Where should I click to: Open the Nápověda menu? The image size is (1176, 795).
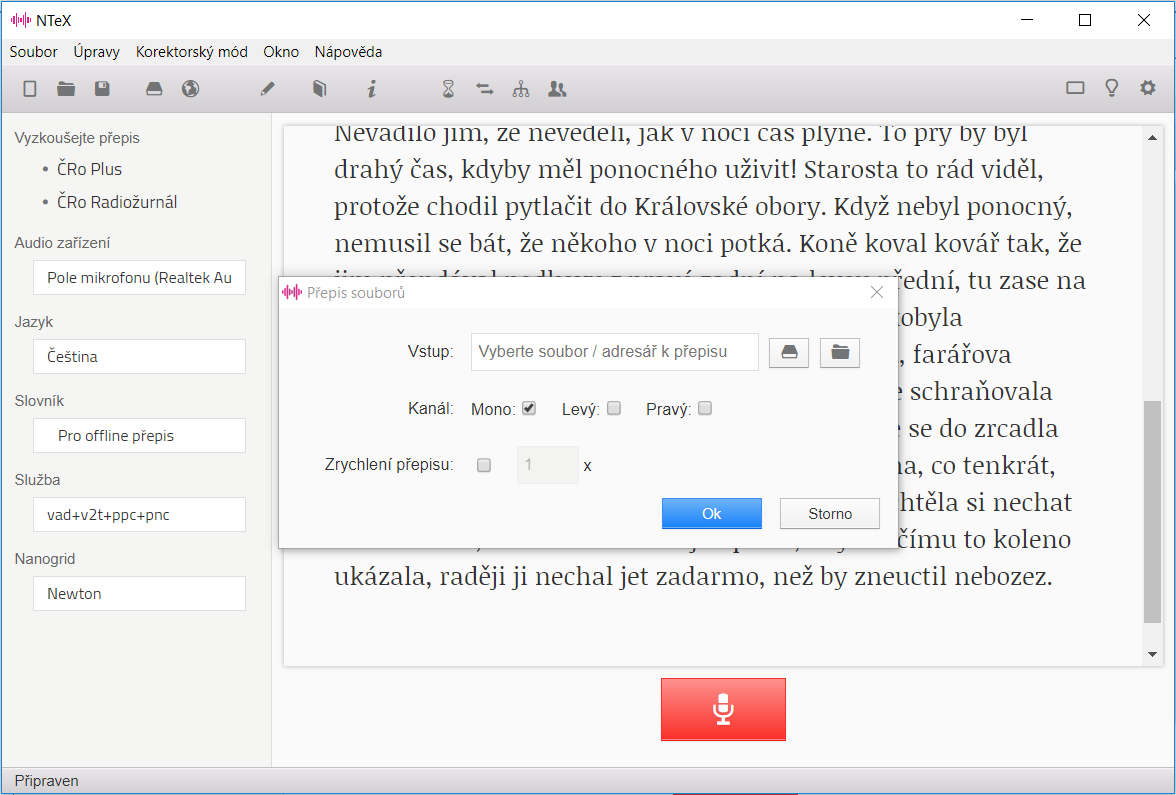pyautogui.click(x=348, y=52)
